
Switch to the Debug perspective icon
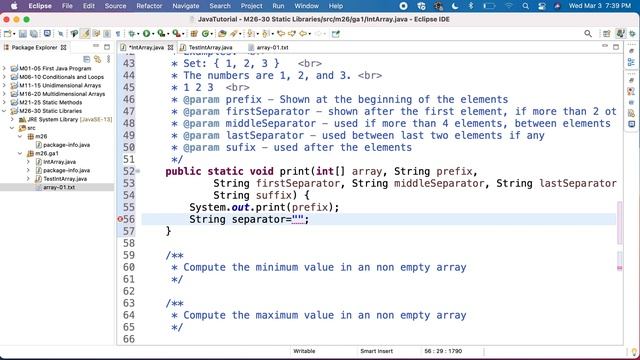tap(632, 34)
